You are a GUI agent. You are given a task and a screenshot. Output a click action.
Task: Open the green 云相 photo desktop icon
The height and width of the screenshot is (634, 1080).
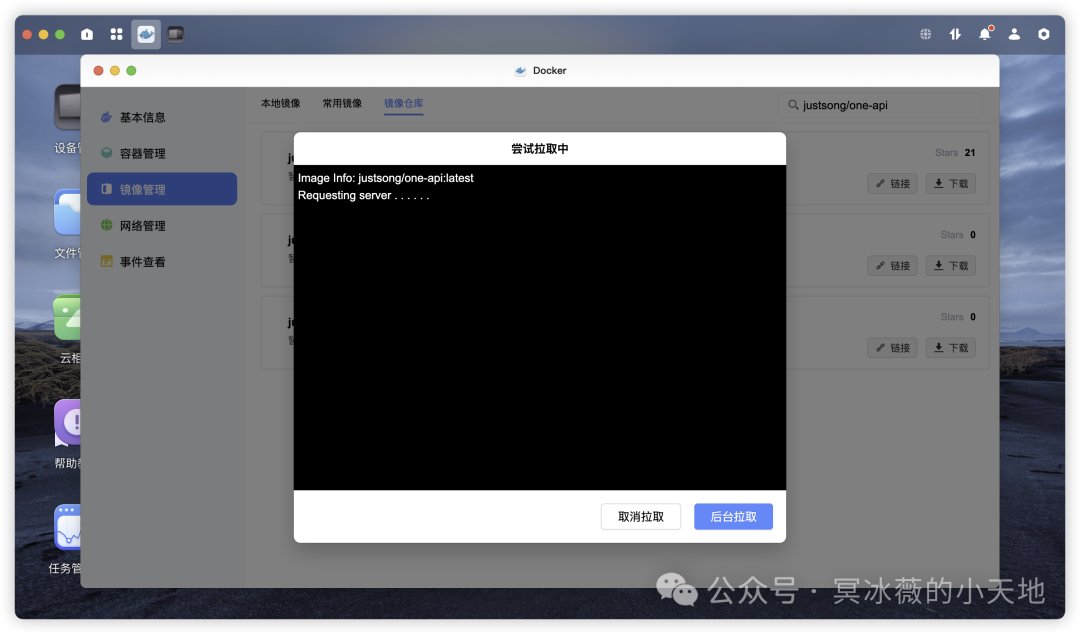(x=68, y=317)
